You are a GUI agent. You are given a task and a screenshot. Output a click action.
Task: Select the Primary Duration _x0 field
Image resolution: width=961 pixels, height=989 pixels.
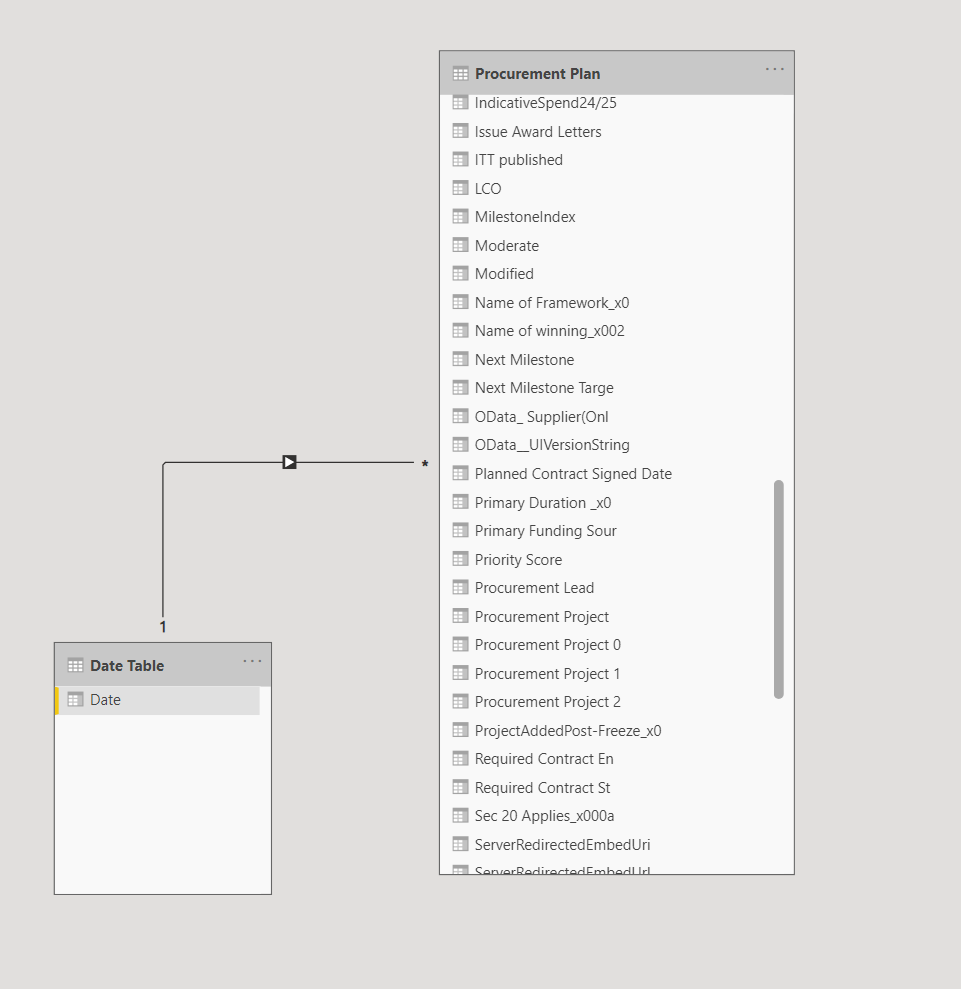point(542,503)
